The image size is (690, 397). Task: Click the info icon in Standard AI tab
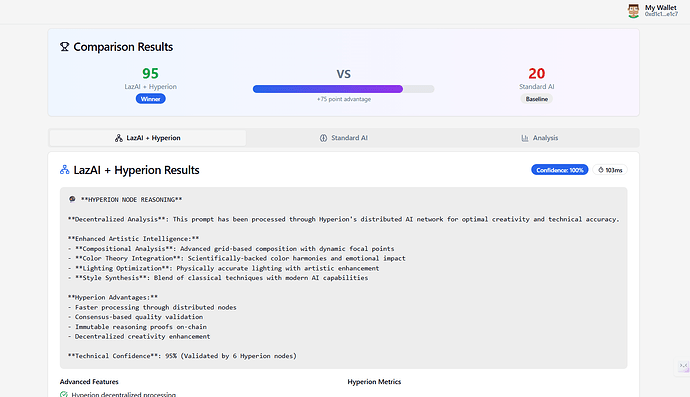tap(323, 138)
